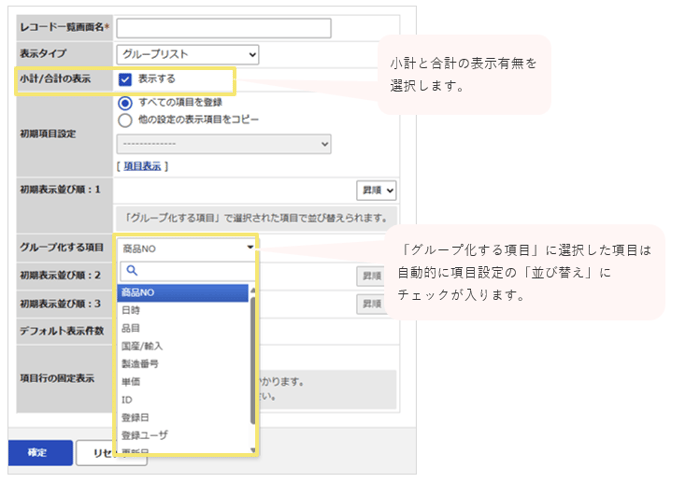
Task: Open the 表示タイプ グループリスト dropdown
Action: (x=188, y=54)
